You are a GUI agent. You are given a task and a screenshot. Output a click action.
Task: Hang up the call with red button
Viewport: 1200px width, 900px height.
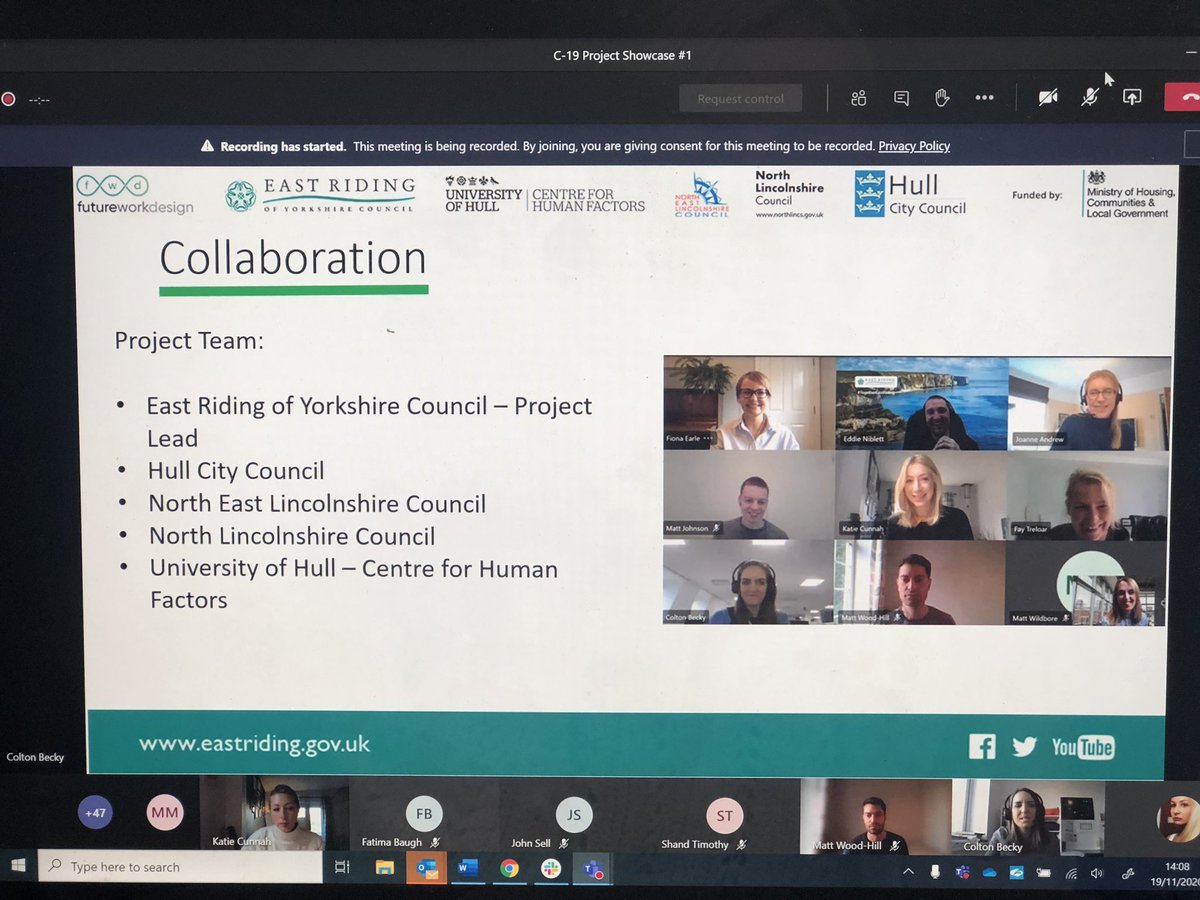pos(1183,97)
